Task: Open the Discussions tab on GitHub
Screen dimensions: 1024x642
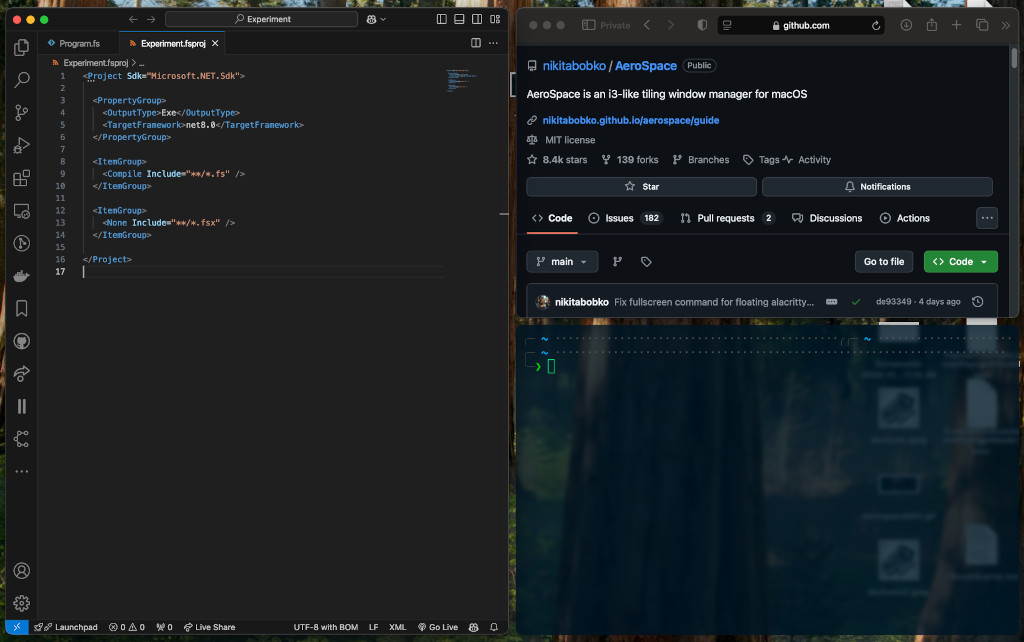Action: click(x=827, y=218)
